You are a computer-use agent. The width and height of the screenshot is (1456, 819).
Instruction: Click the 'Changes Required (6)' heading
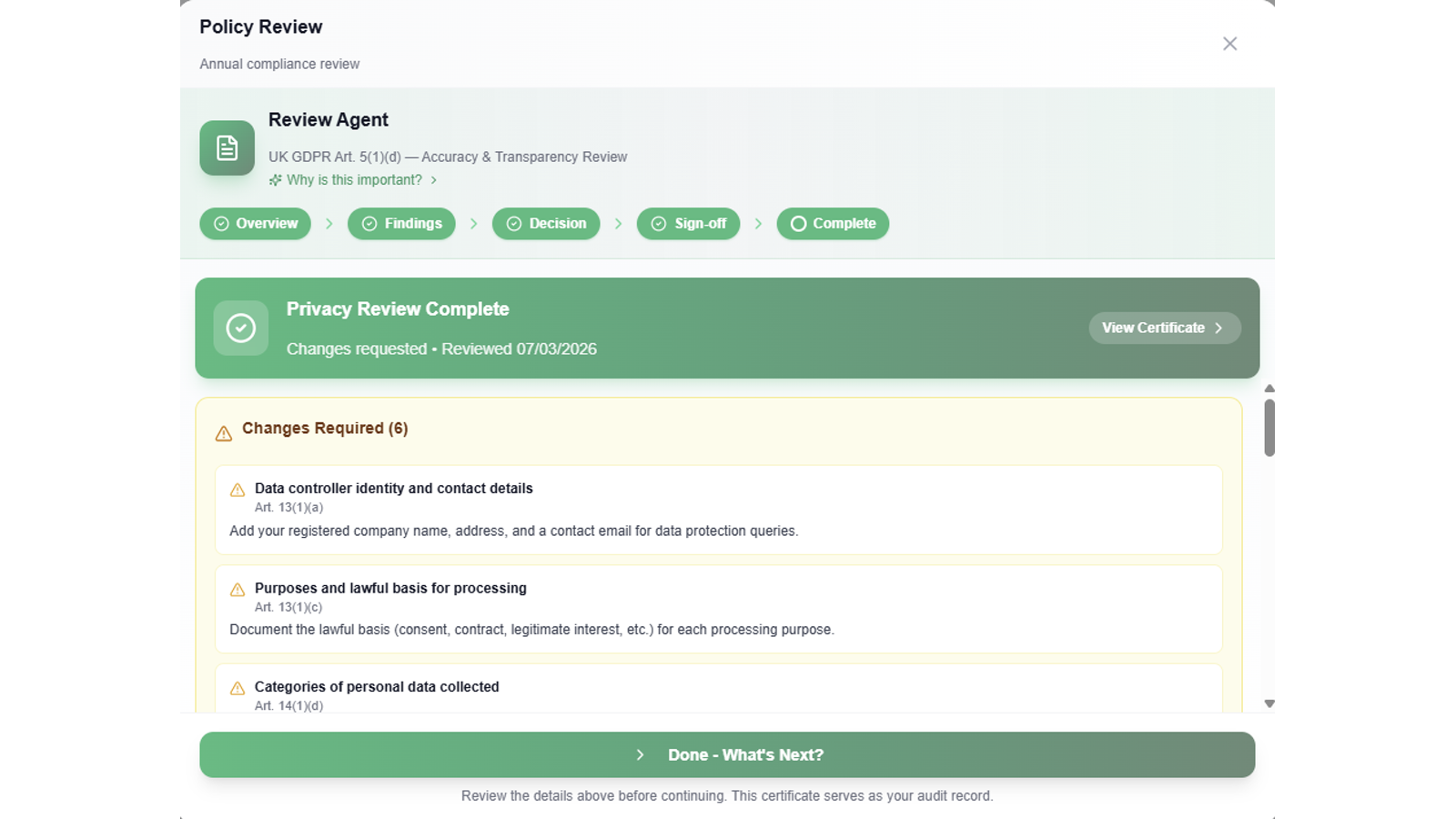coord(325,429)
